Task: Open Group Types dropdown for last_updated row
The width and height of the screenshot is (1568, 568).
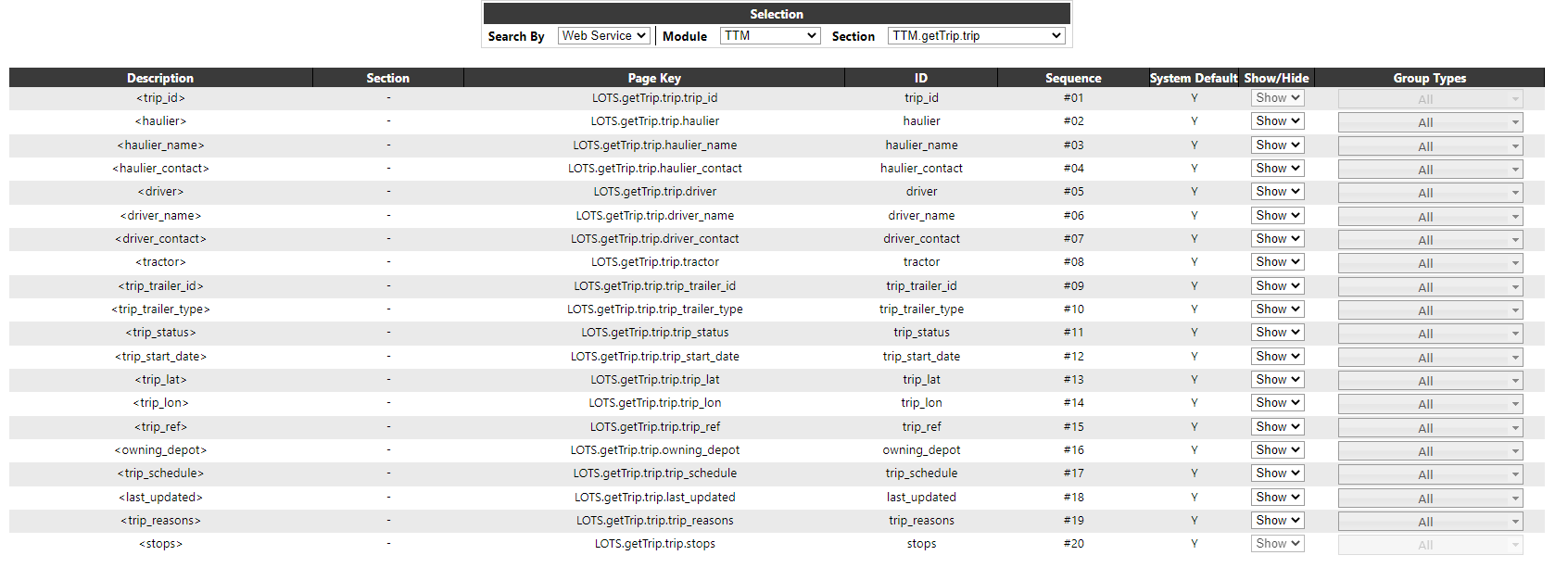Action: (1430, 499)
